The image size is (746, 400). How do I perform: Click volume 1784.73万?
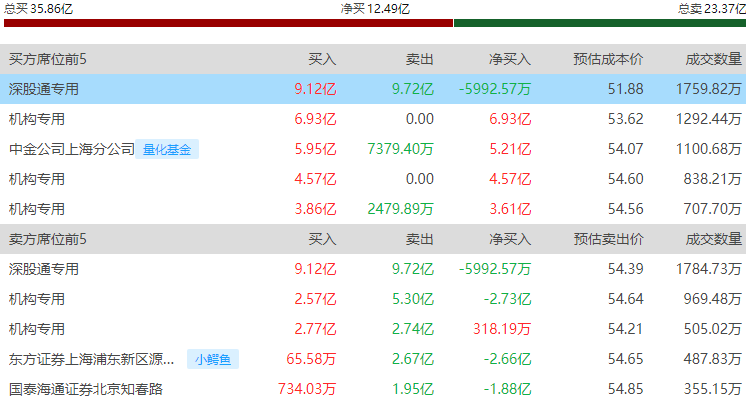coord(709,269)
